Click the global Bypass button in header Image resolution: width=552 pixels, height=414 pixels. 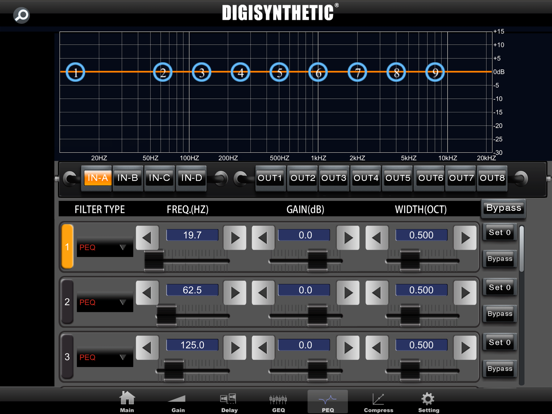pyautogui.click(x=503, y=208)
